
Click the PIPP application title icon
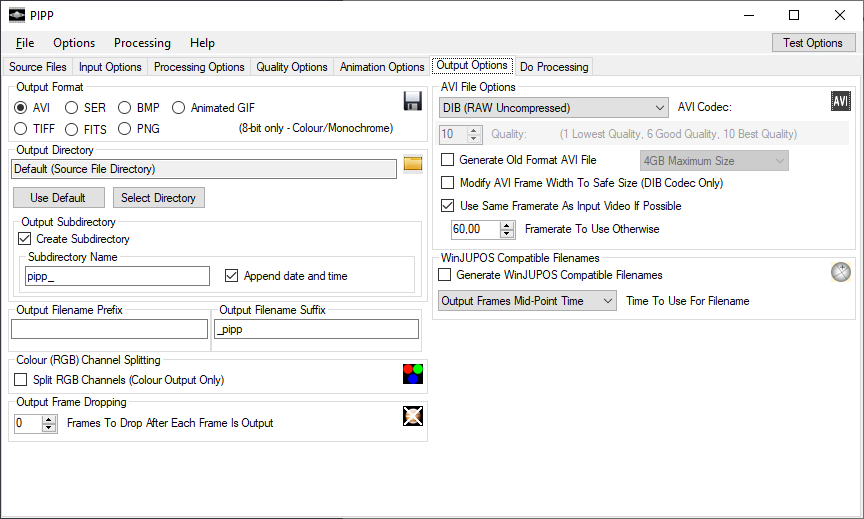click(17, 15)
